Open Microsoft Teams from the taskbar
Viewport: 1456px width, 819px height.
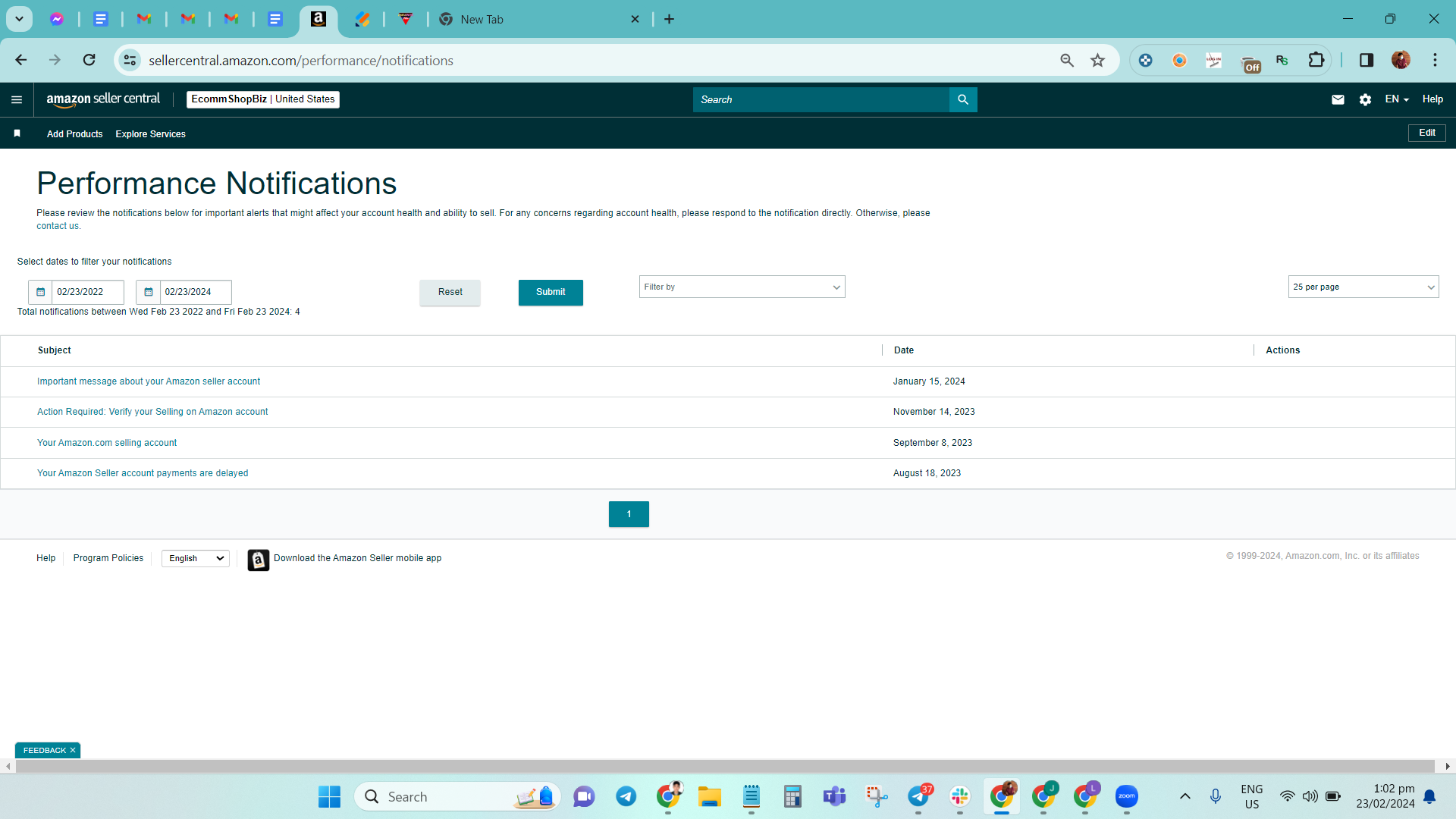[x=834, y=796]
